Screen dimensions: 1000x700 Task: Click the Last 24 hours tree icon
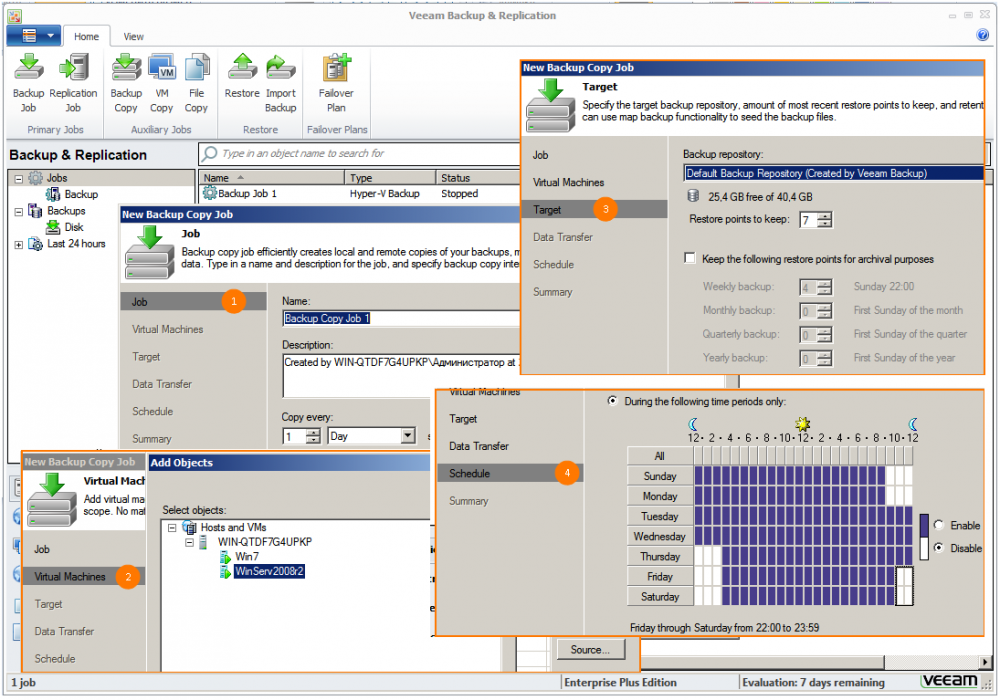click(36, 244)
